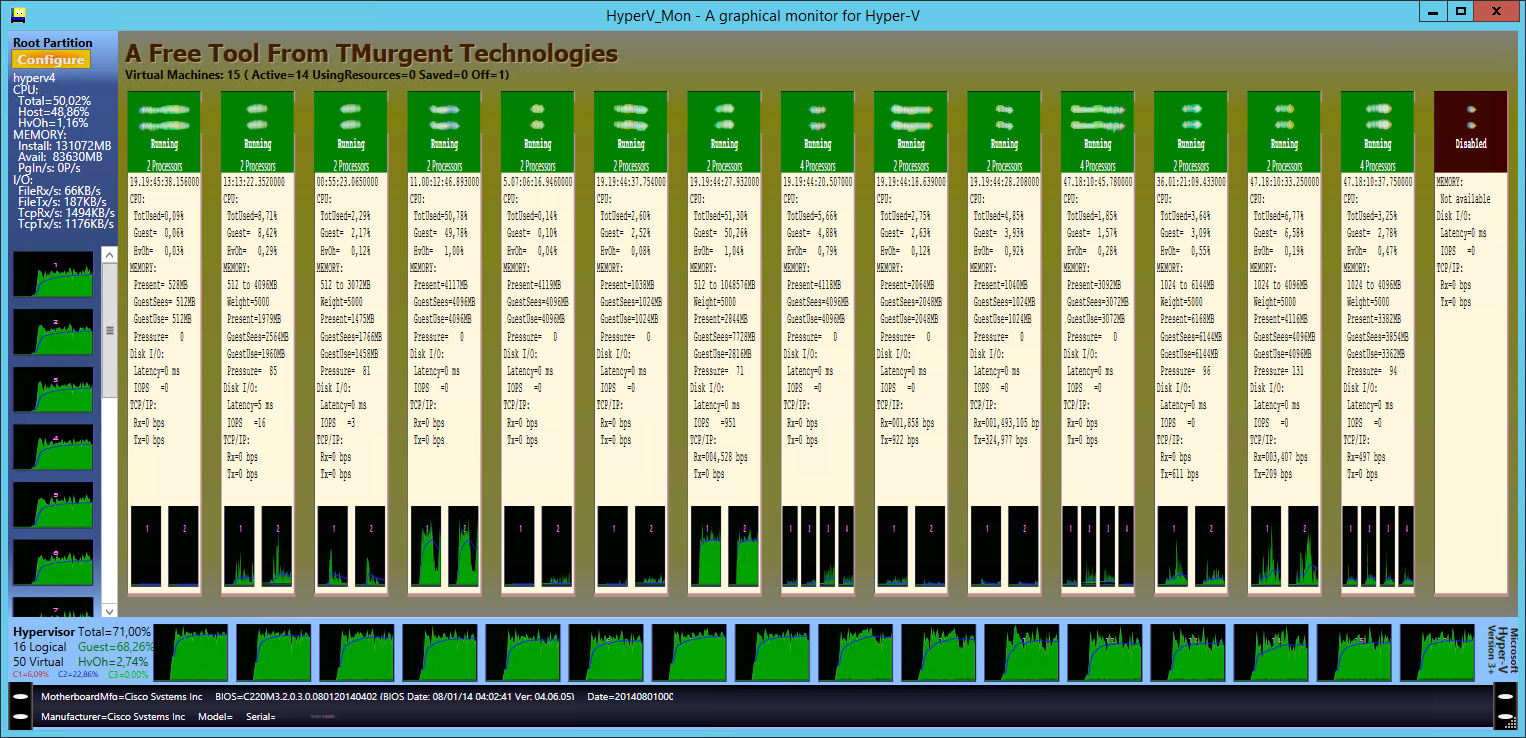
Task: Click the 'Serial=' entry in the bottom bar
Action: pos(259,717)
